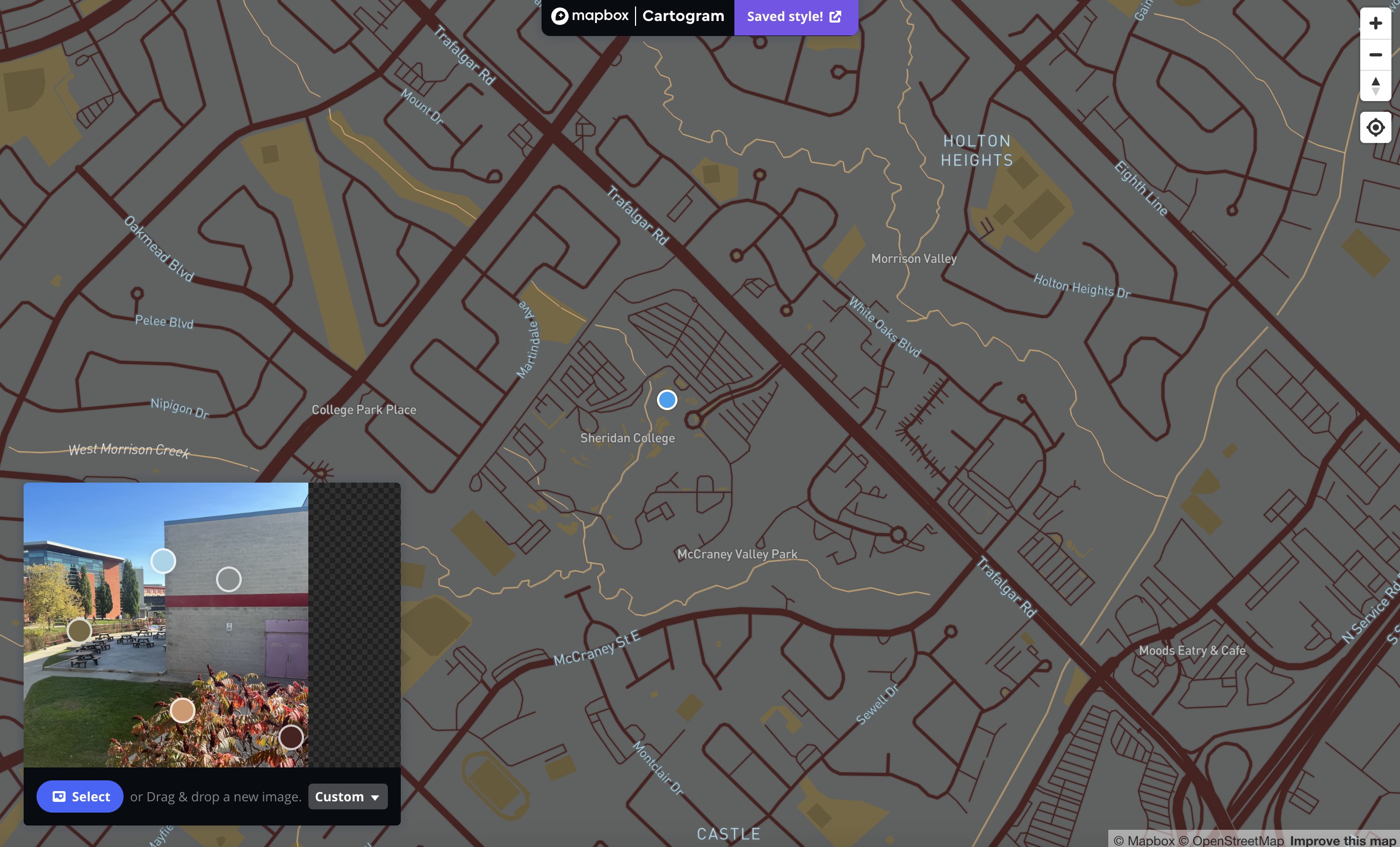Click the geolocate crosshair icon
Screen dimensions: 1400x847
(1375, 127)
